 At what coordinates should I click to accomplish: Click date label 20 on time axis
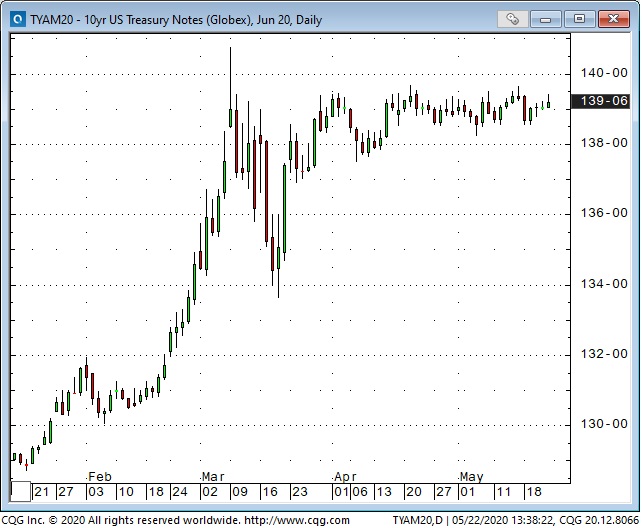point(414,492)
